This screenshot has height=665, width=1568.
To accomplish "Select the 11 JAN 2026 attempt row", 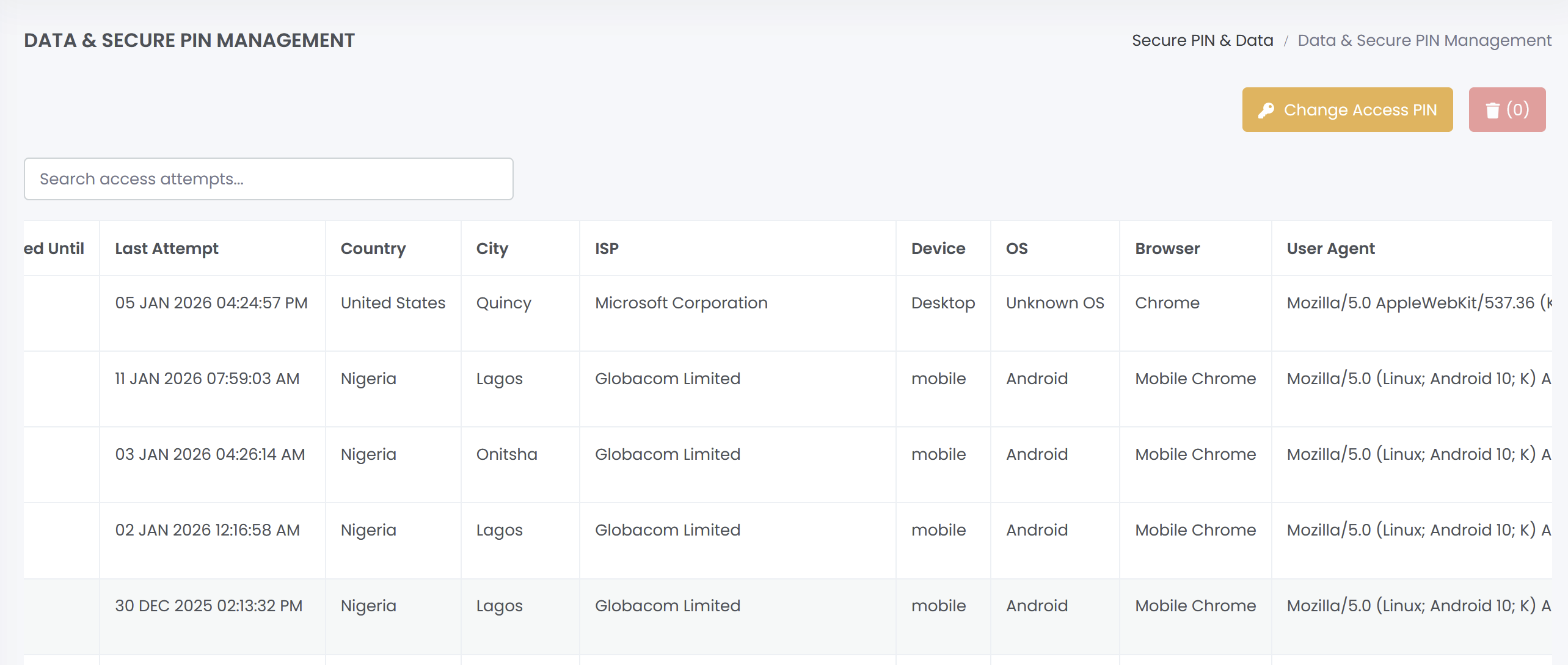I will 207,379.
